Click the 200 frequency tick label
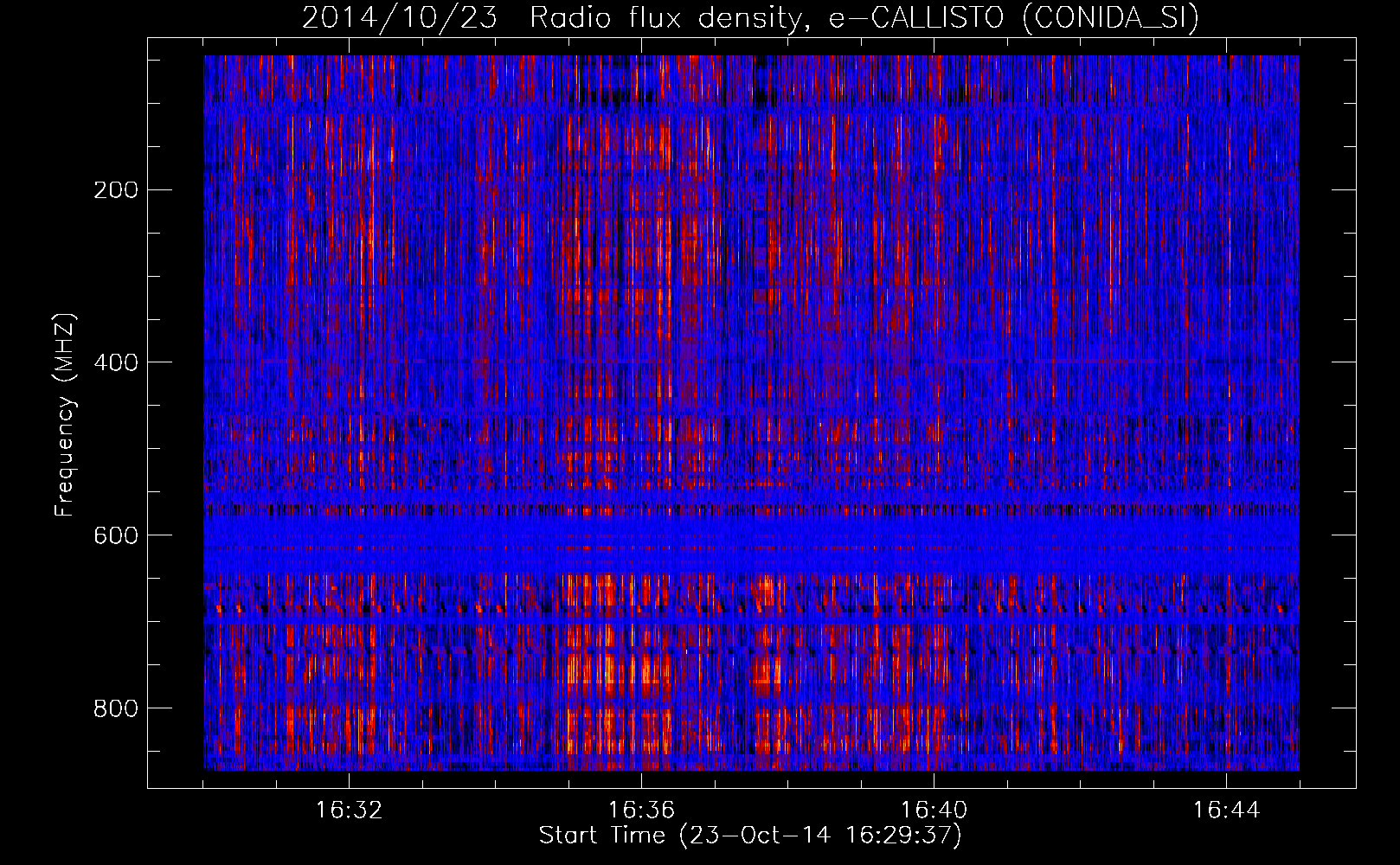Screen dimensions: 1400x865 (x=116, y=189)
